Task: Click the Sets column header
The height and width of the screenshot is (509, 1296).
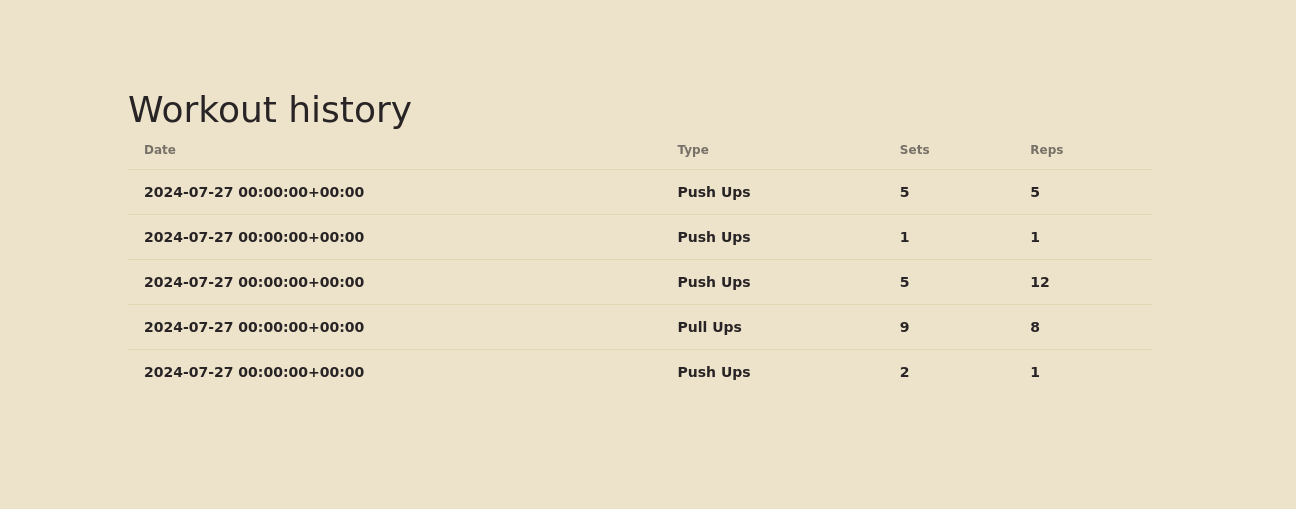Action: tap(914, 150)
